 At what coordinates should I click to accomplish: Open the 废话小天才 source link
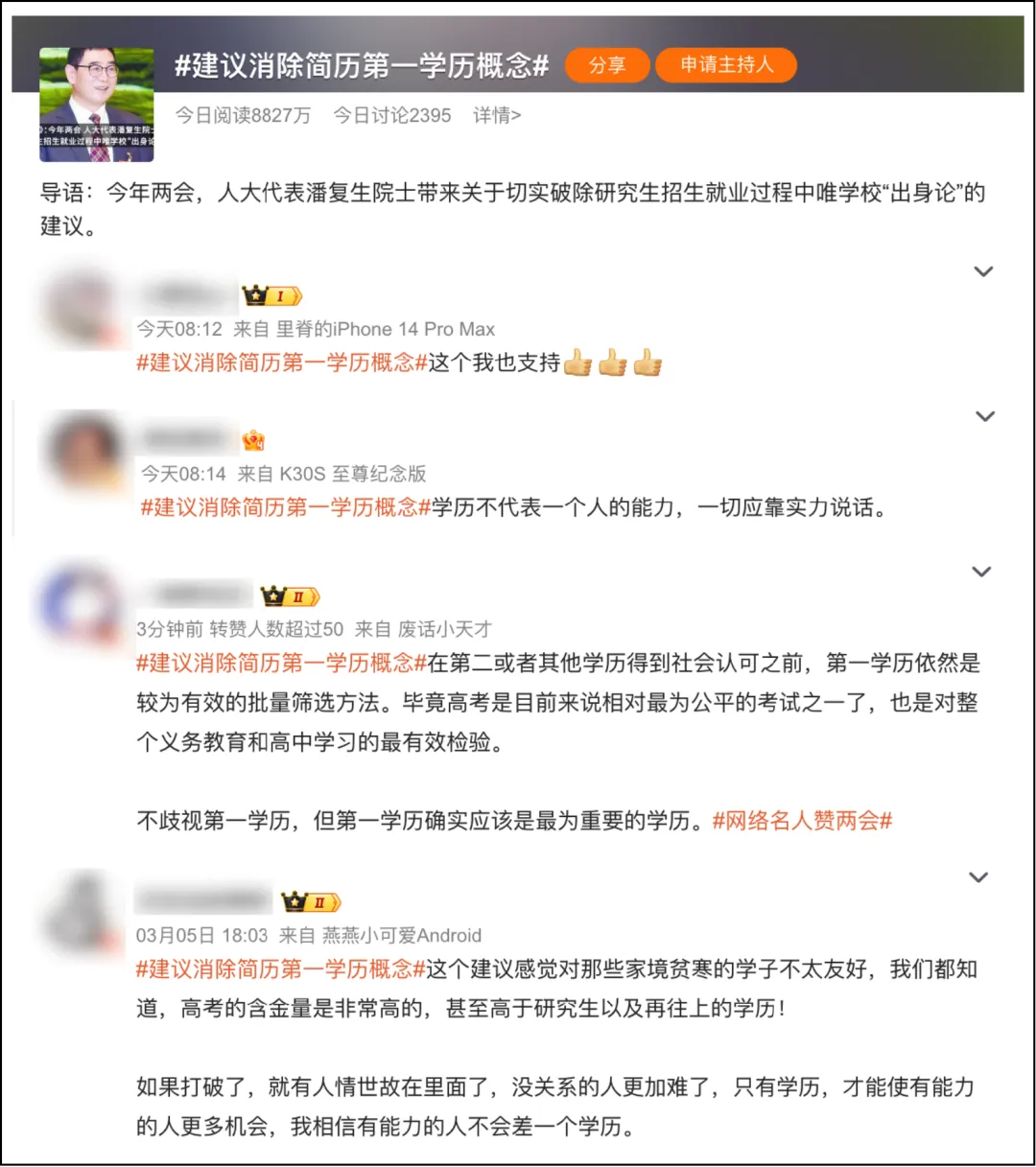pos(444,629)
